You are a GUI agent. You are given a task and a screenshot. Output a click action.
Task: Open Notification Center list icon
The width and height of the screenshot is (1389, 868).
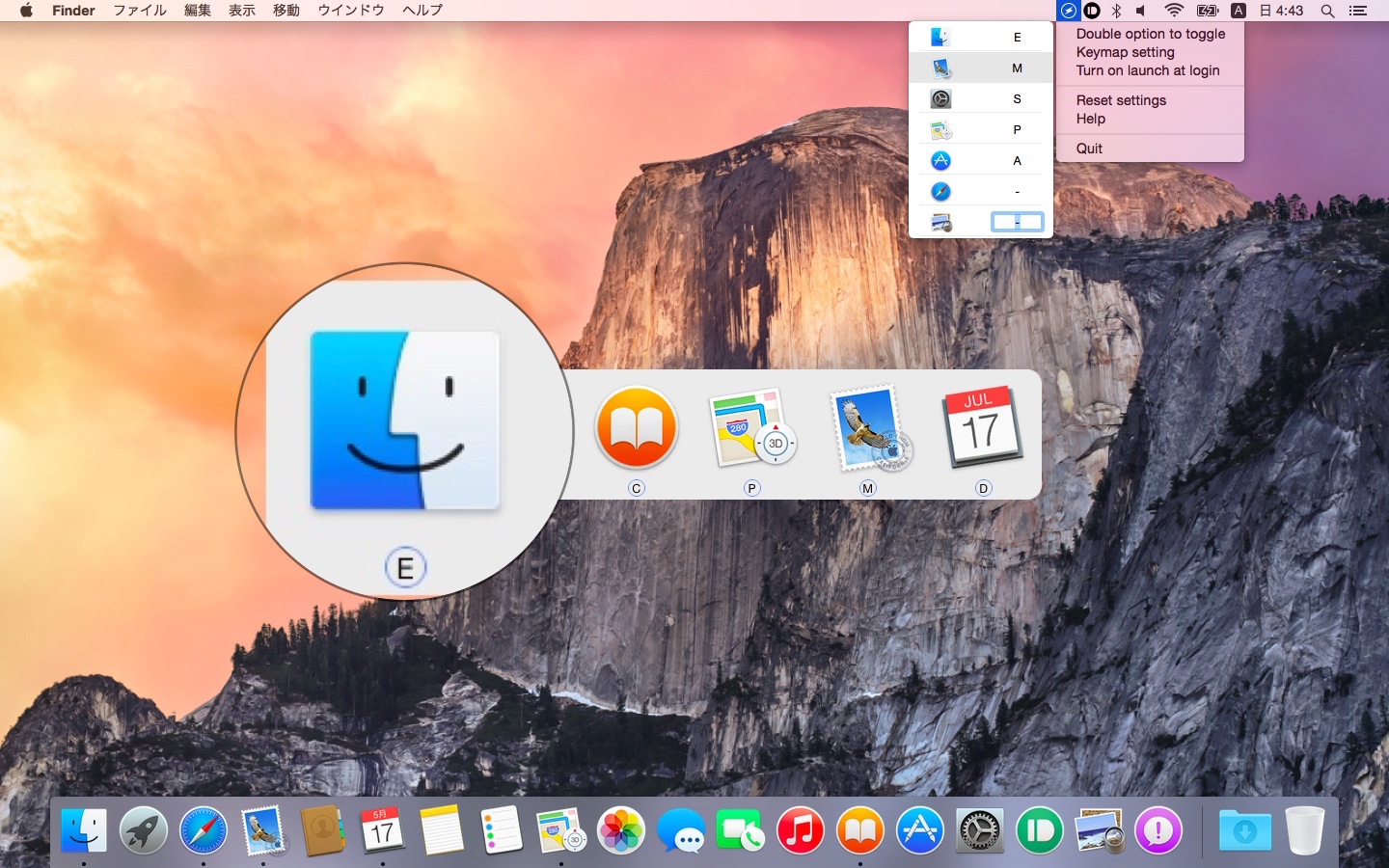pyautogui.click(x=1358, y=11)
